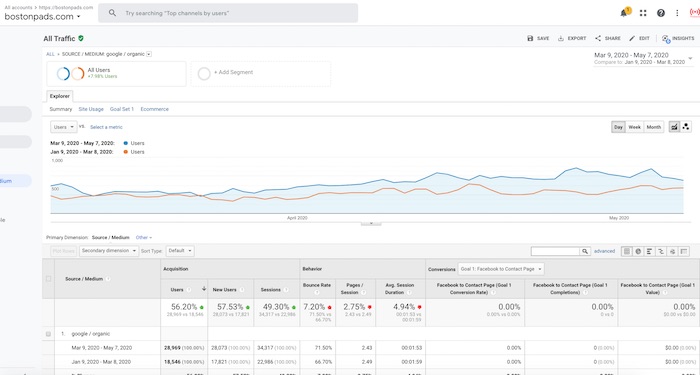700x375 pixels.
Task: Check the google / organic row checkbox
Action: [x=48, y=333]
